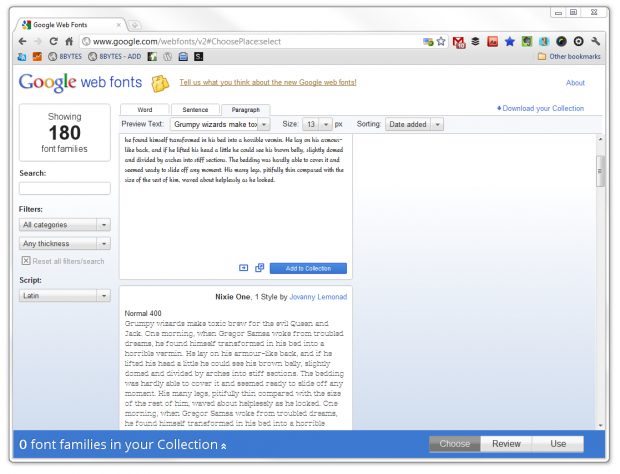Open the WordPress bookmark icon
Viewport: 620px width, 474px height.
(168, 57)
